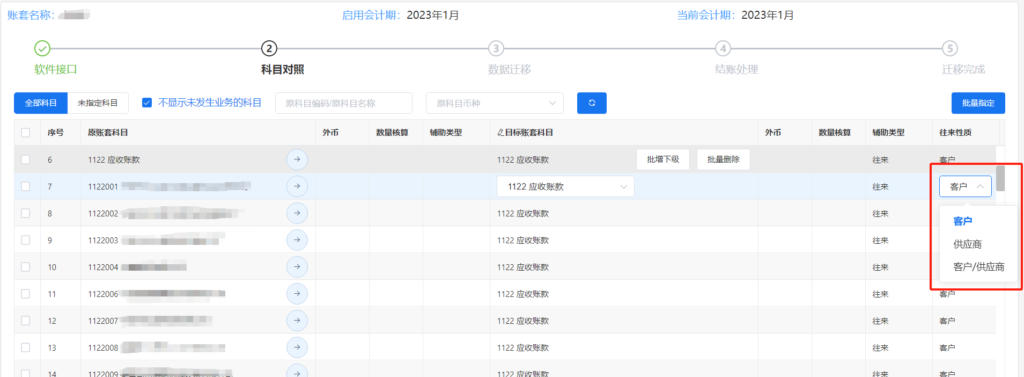Image resolution: width=1024 pixels, height=377 pixels.
Task: Click the 批量指定 button
Action: click(x=978, y=103)
